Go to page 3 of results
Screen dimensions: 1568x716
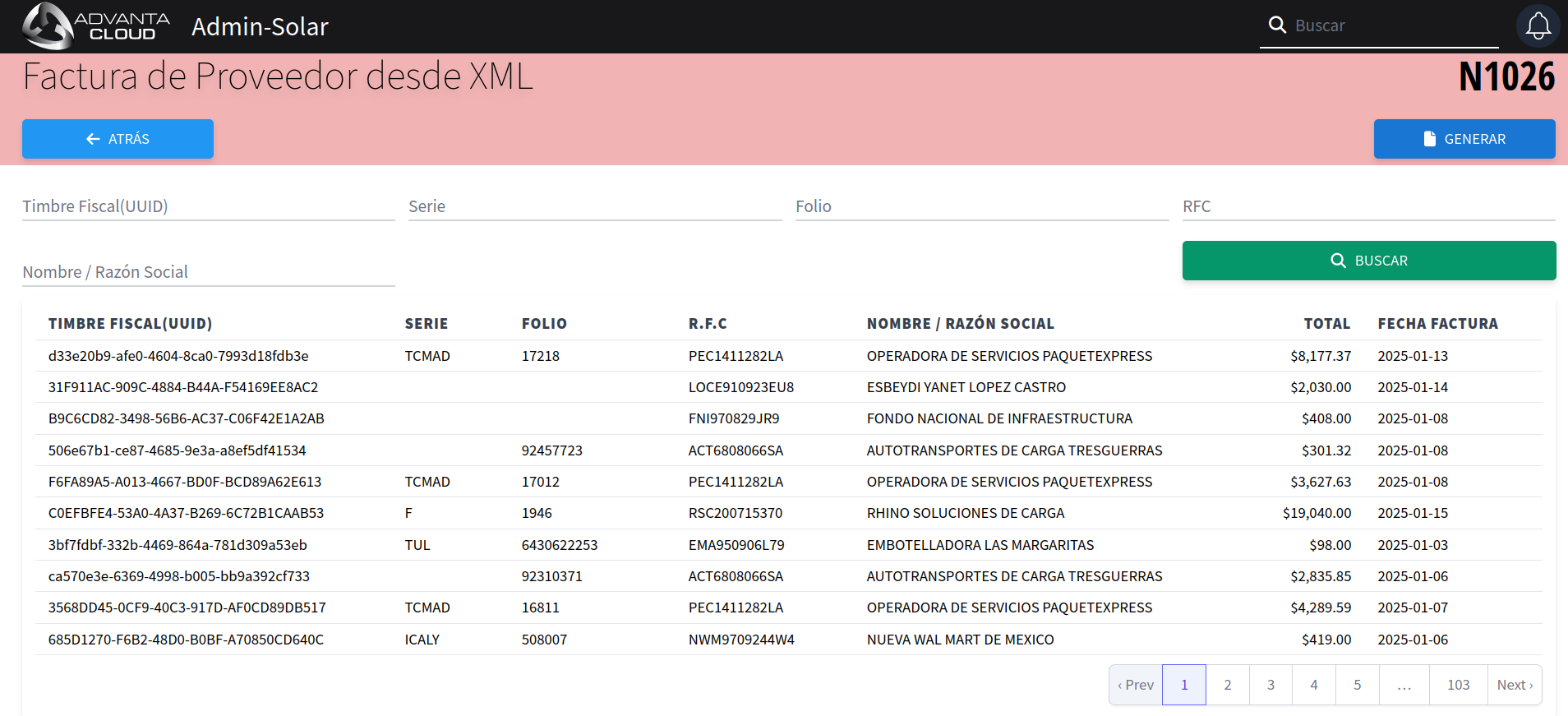[1271, 685]
